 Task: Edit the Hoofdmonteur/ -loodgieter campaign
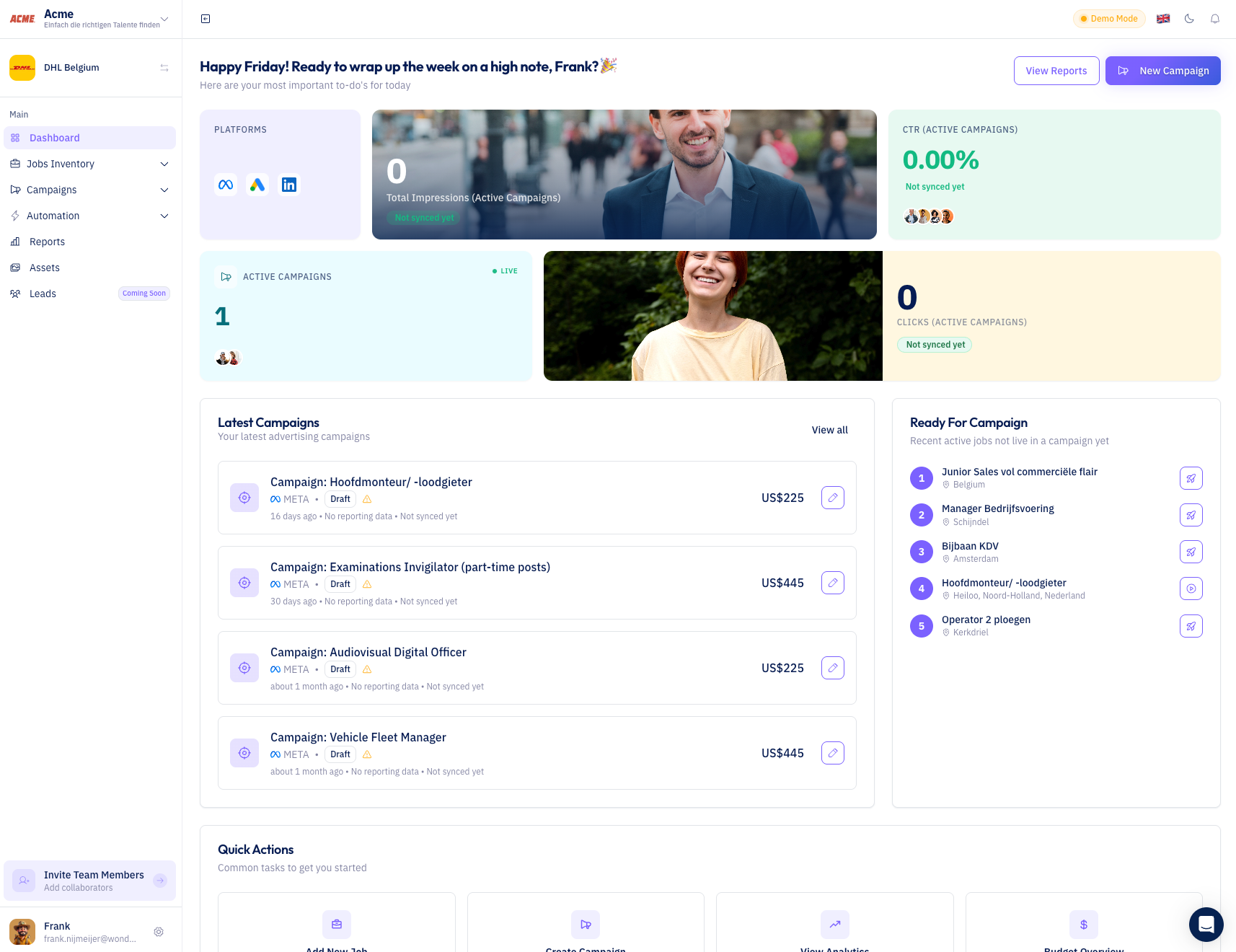click(x=833, y=498)
